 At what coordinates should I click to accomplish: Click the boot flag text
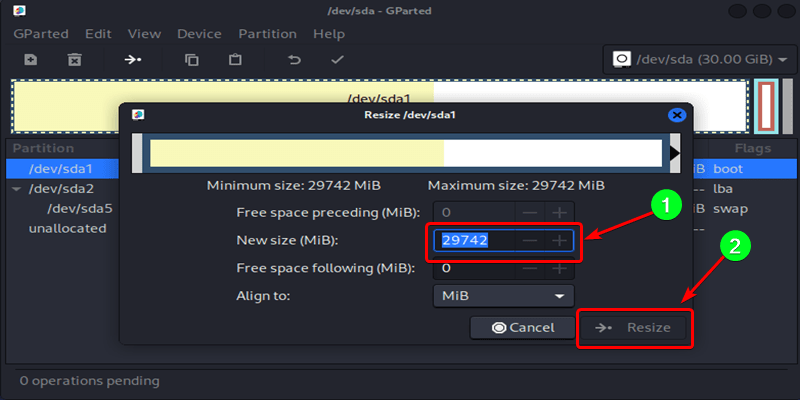click(x=728, y=168)
